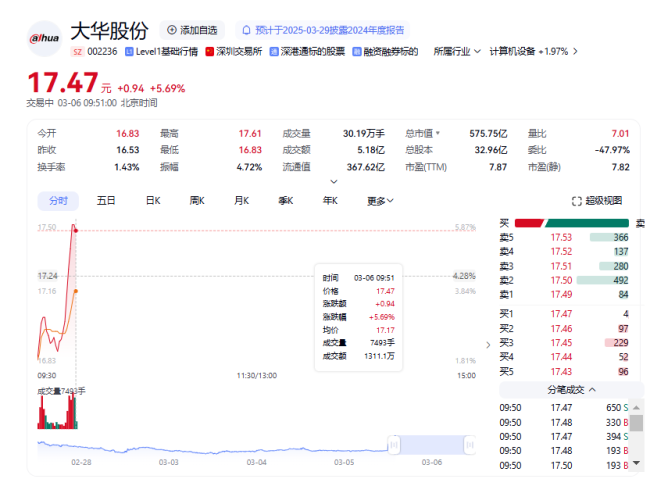The width and height of the screenshot is (650, 479).
Task: Click the 买2 order row at 17.46
Action: coord(564,328)
